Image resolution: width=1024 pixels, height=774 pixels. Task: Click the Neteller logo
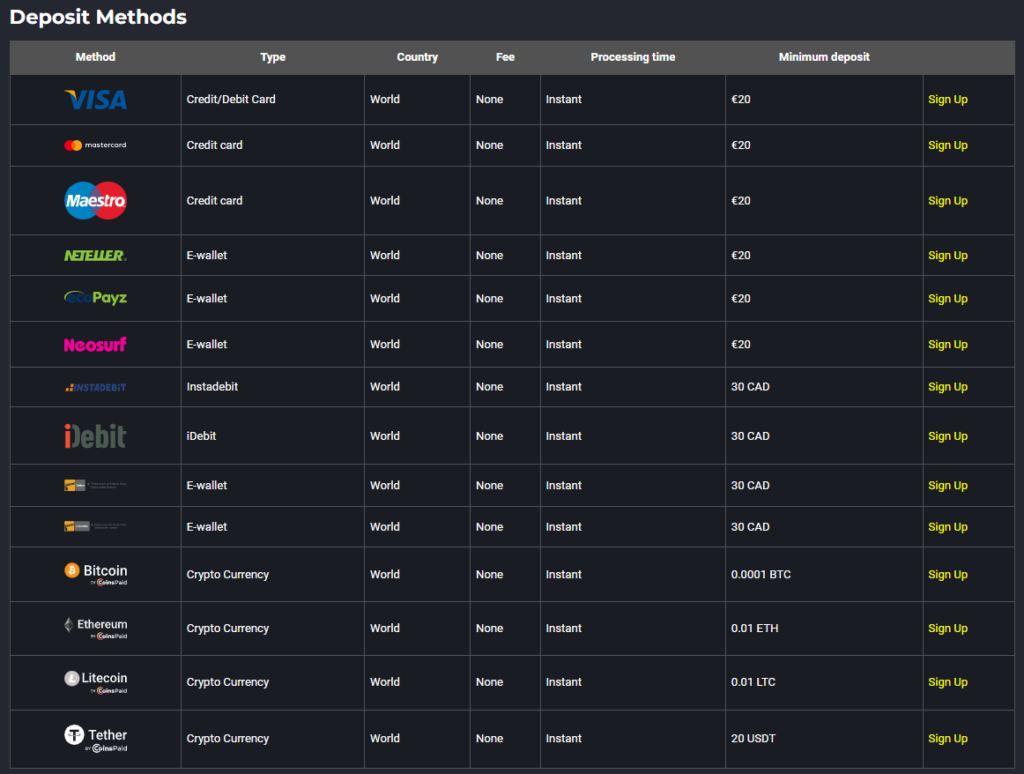pyautogui.click(x=95, y=255)
